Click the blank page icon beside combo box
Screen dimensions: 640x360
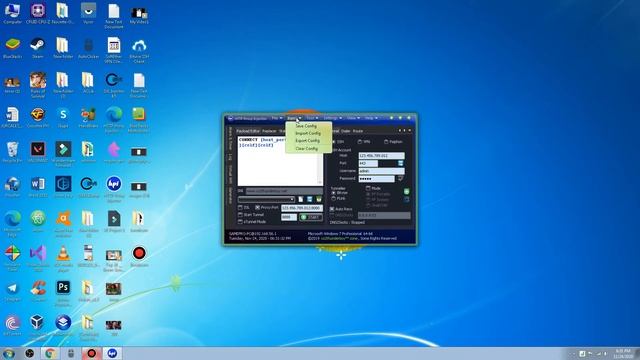pos(301,199)
